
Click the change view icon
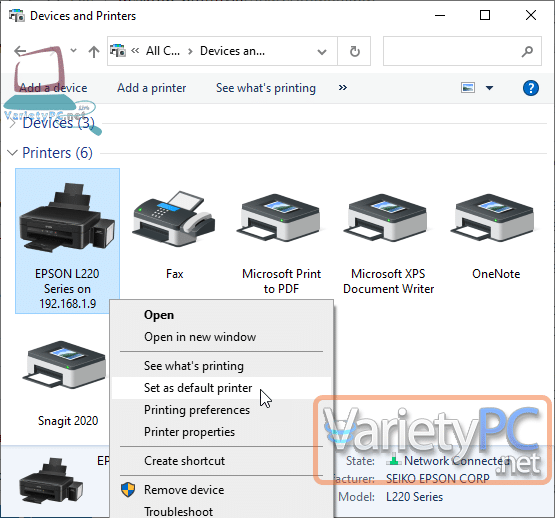tap(468, 87)
